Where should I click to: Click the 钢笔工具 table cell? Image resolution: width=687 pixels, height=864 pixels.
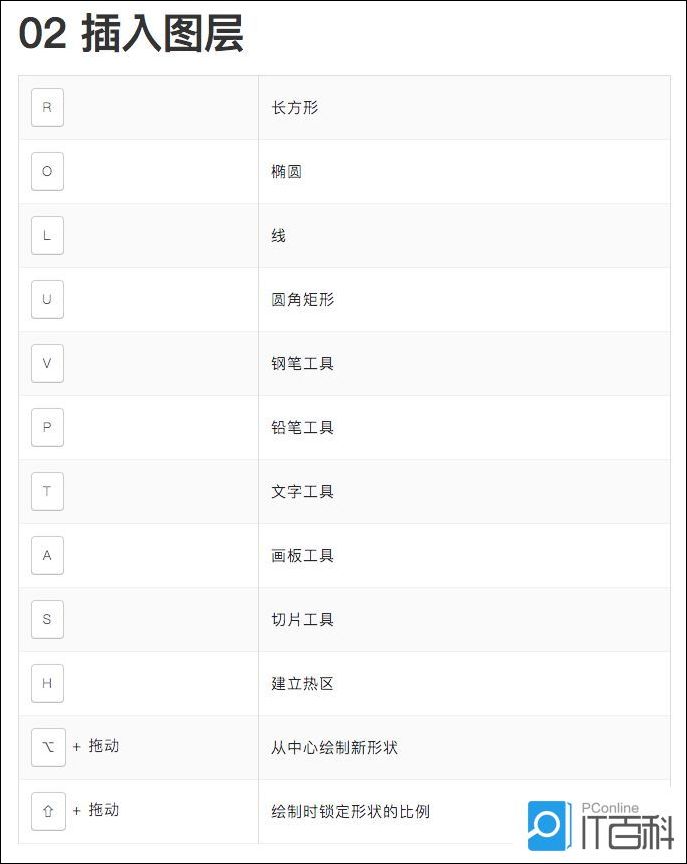tap(302, 363)
